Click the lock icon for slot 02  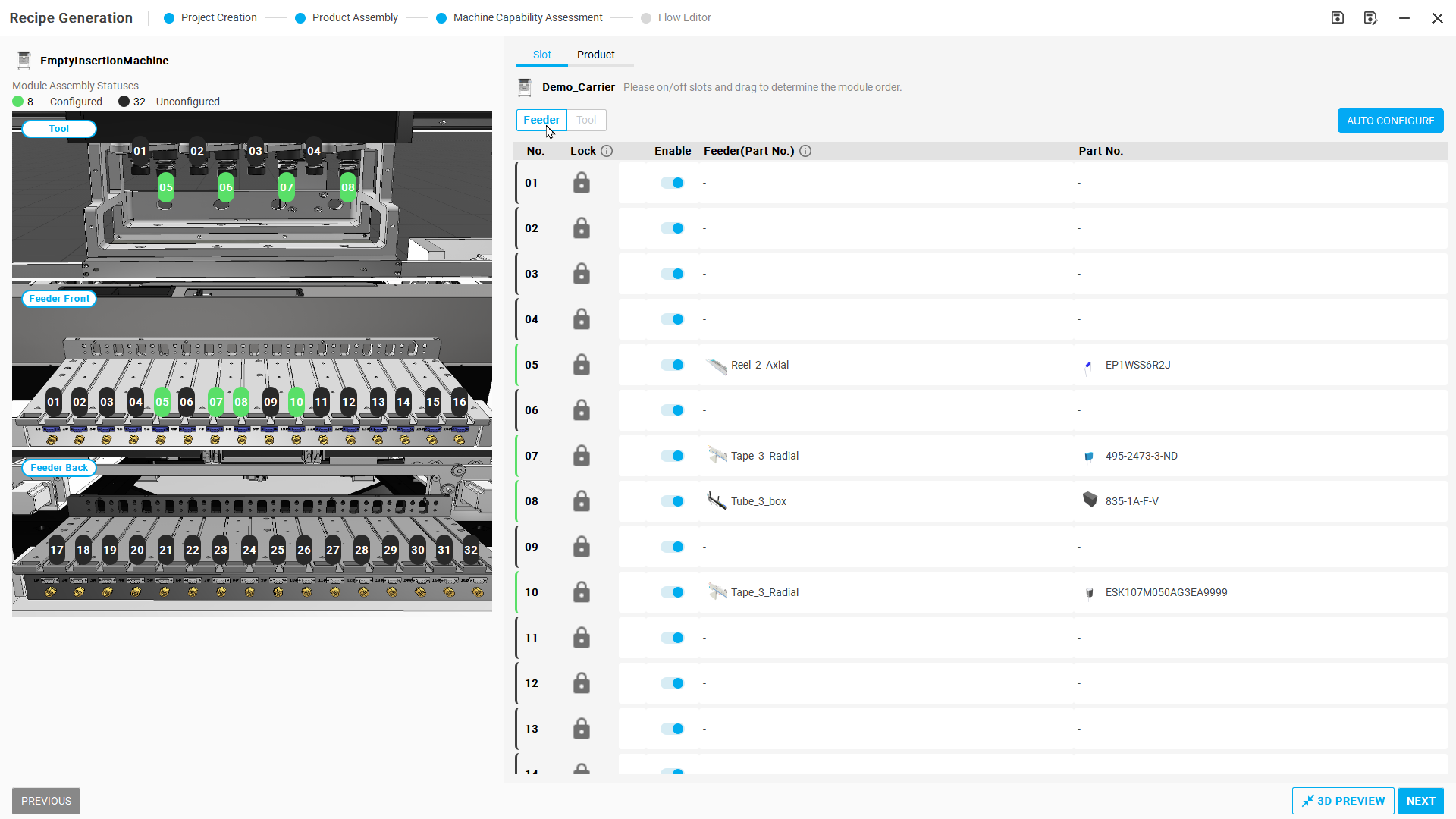582,228
